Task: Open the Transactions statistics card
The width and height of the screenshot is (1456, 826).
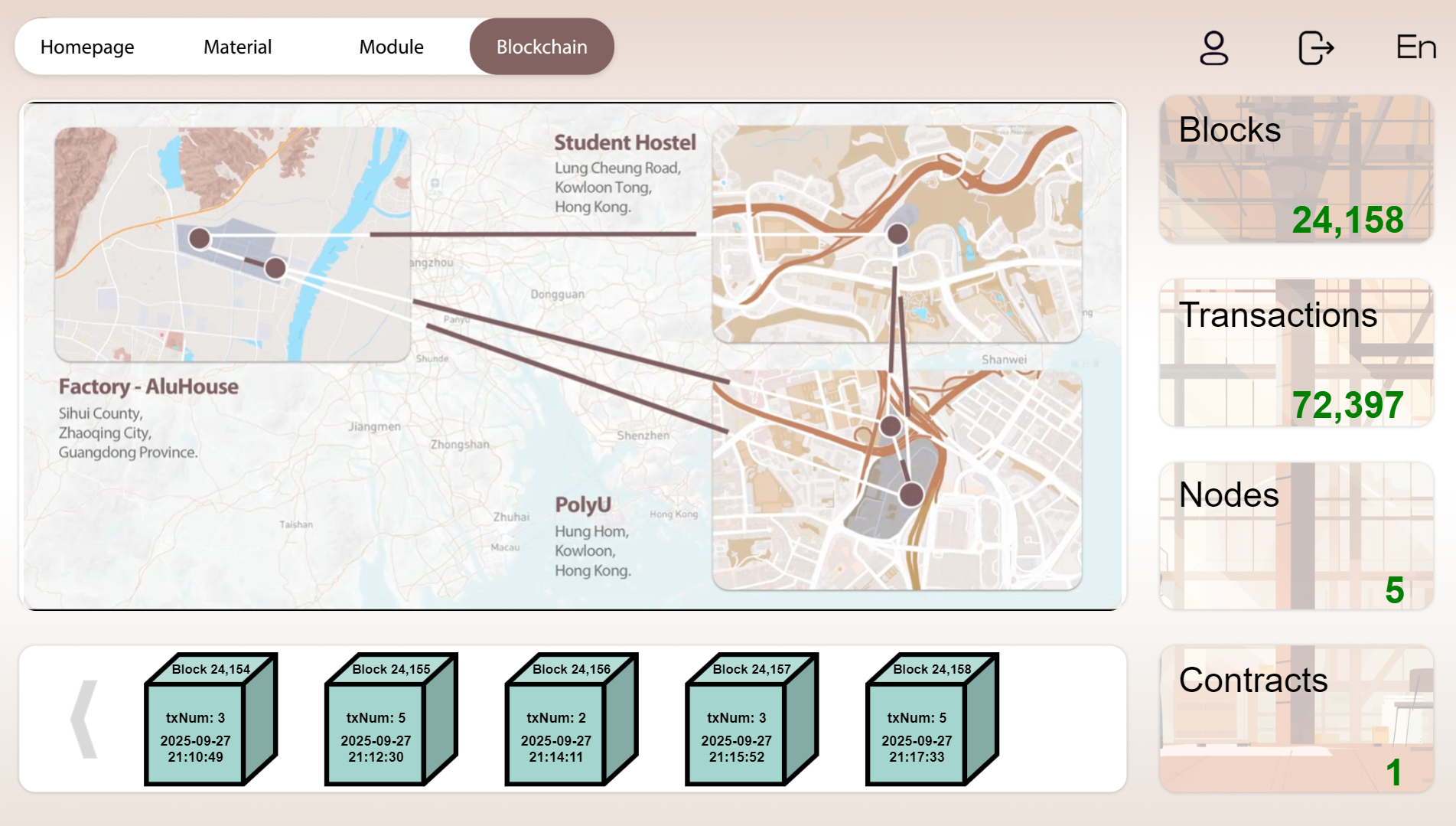Action: pos(1295,353)
